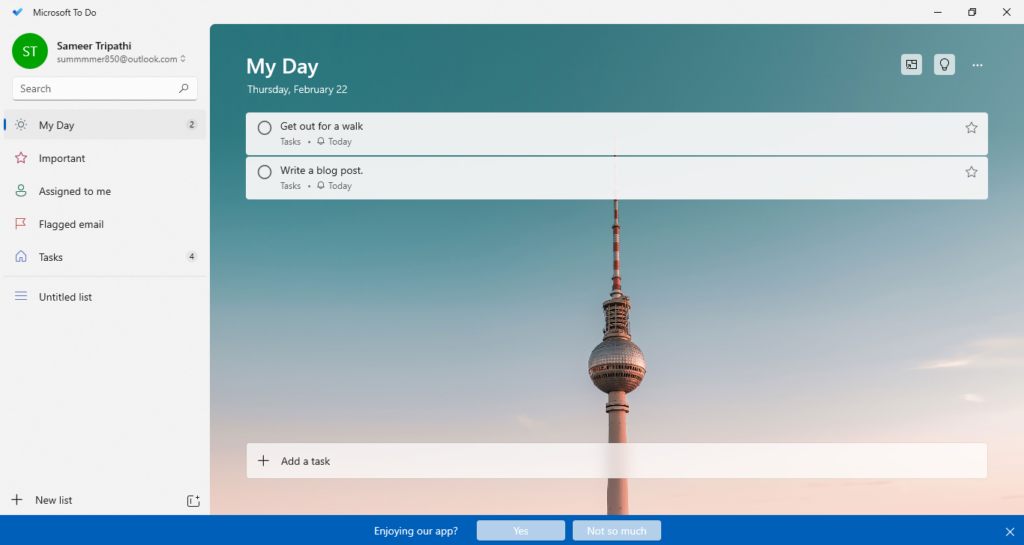1024x545 pixels.
Task: Click the list lines icon beside Untitled list
Action: pyautogui.click(x=21, y=296)
